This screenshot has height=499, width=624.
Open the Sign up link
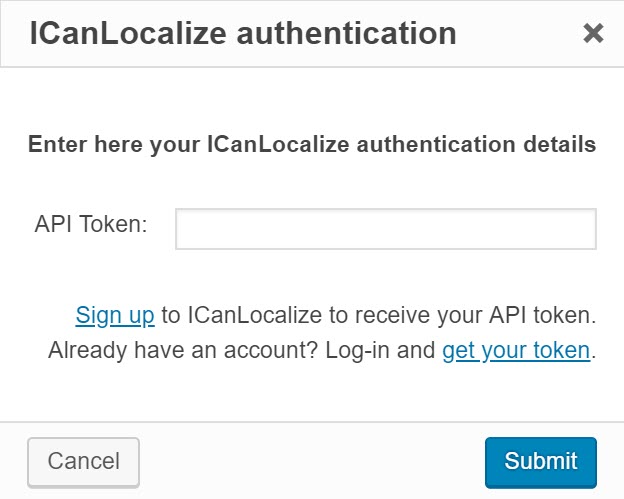[115, 316]
